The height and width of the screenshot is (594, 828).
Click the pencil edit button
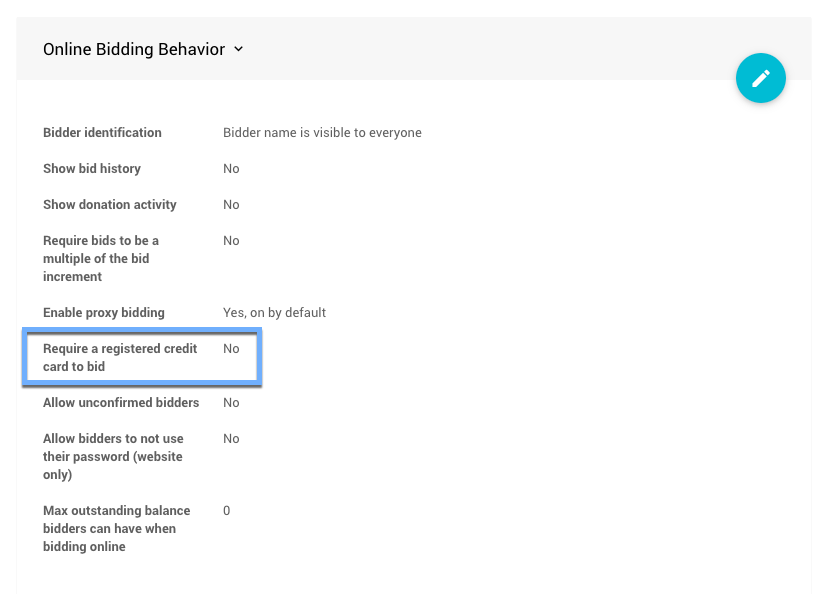pos(760,78)
